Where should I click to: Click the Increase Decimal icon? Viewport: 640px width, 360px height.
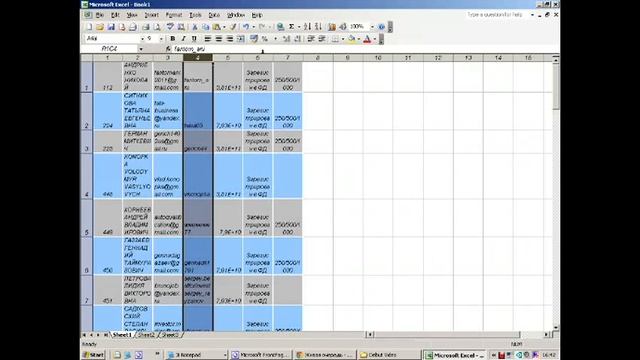click(287, 39)
